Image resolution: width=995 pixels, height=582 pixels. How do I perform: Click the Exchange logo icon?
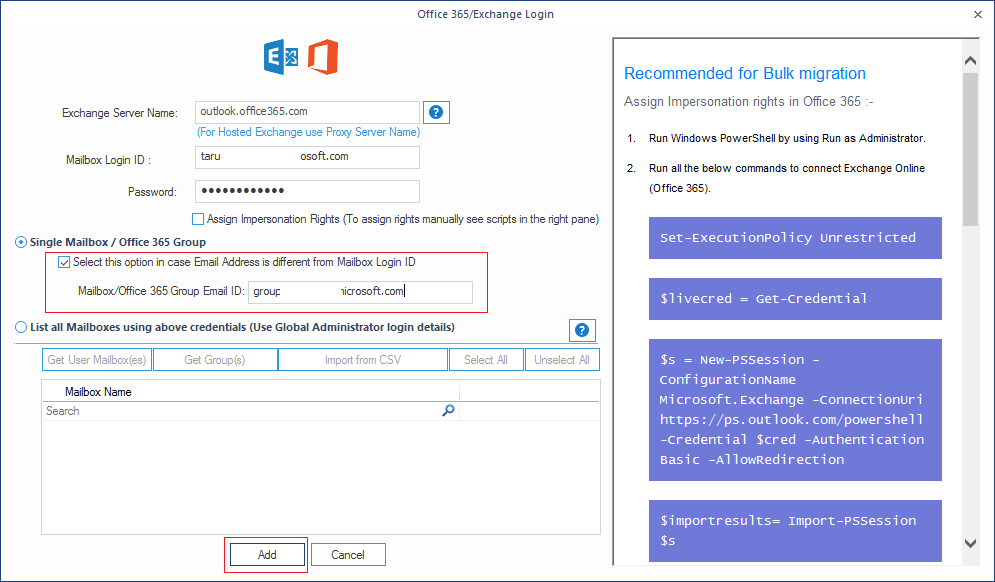click(282, 57)
